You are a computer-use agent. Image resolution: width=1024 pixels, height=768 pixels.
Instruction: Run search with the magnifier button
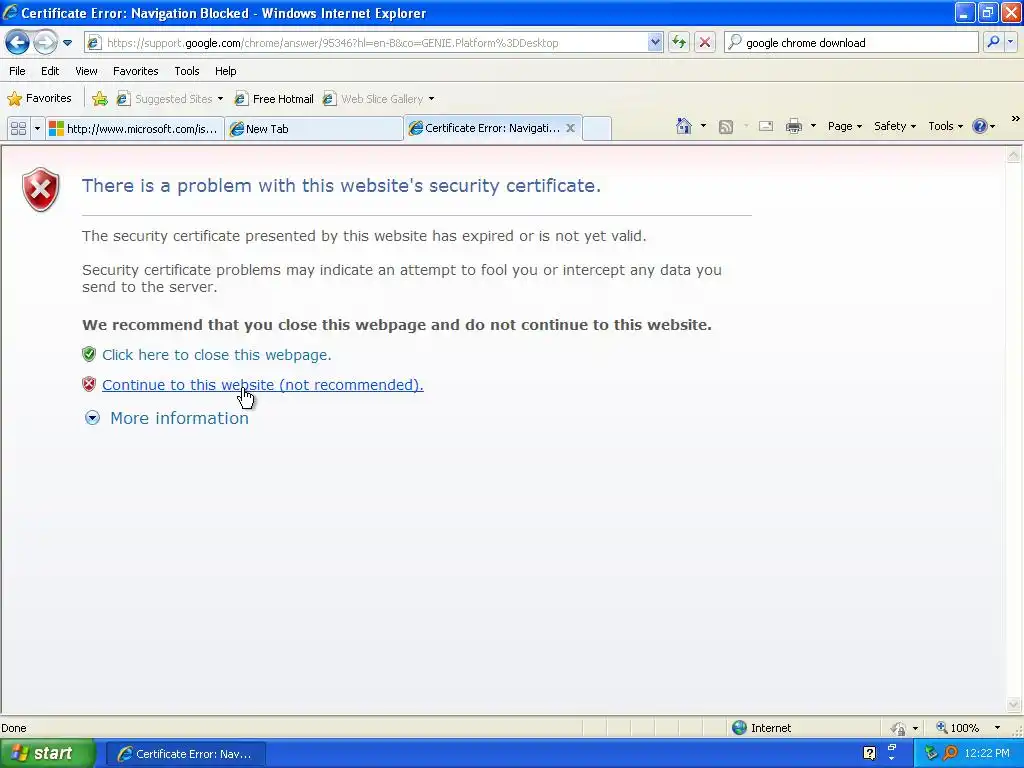coord(993,42)
